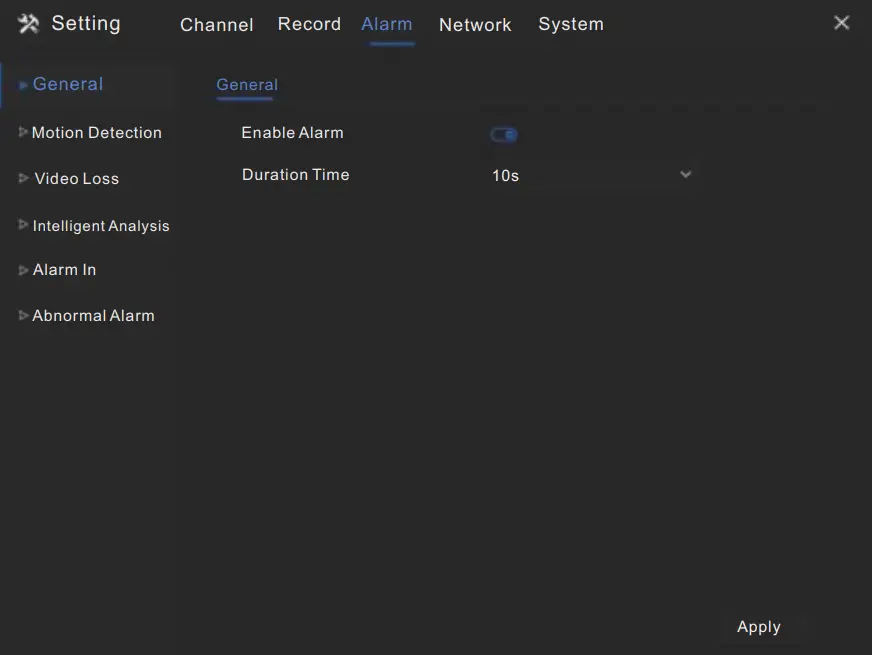Image resolution: width=872 pixels, height=655 pixels.
Task: Select the General sub-tab heading
Action: tap(247, 85)
